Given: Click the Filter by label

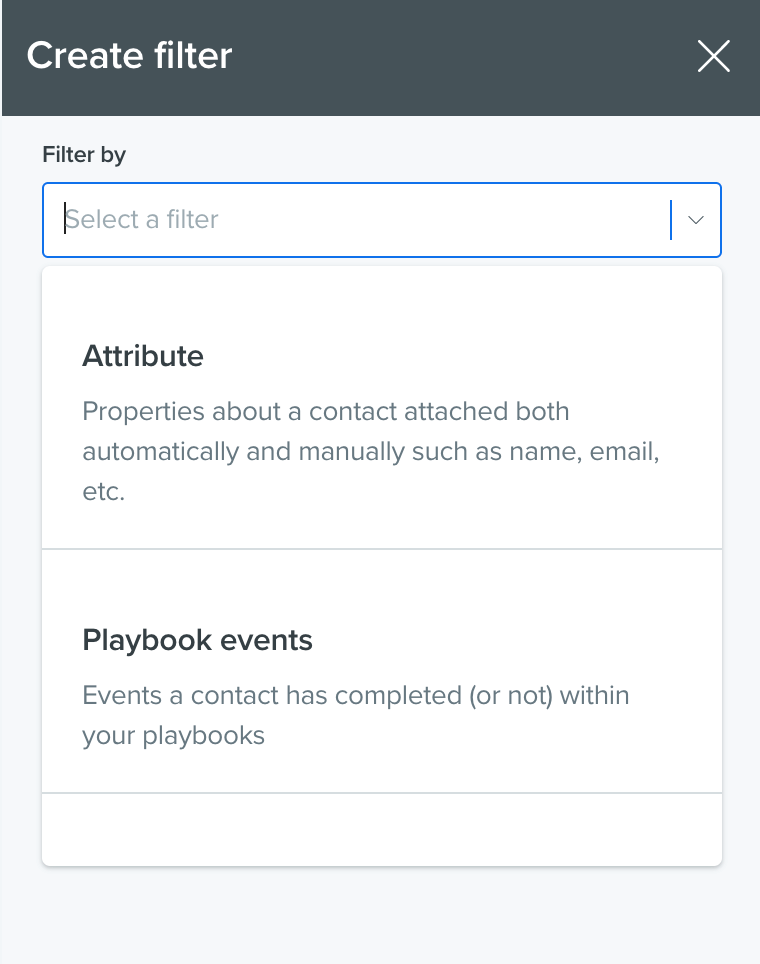Looking at the screenshot, I should point(84,154).
